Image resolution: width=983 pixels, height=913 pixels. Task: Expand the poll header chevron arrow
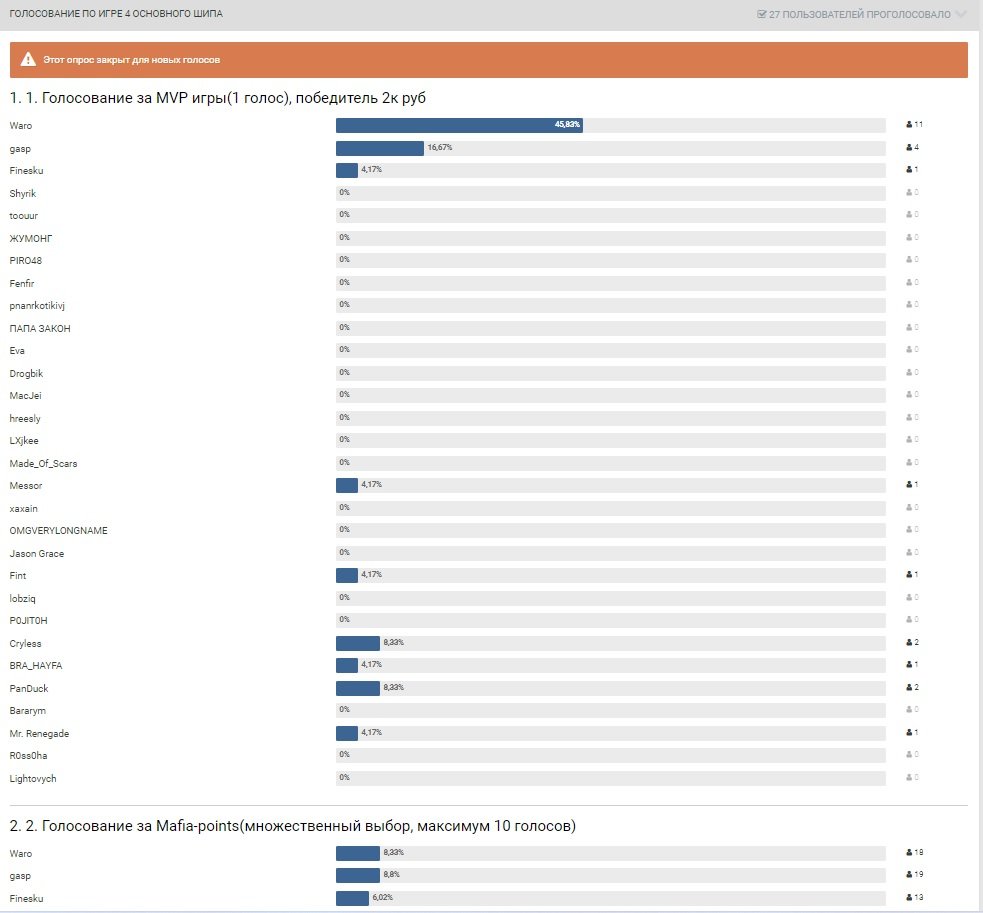click(961, 15)
